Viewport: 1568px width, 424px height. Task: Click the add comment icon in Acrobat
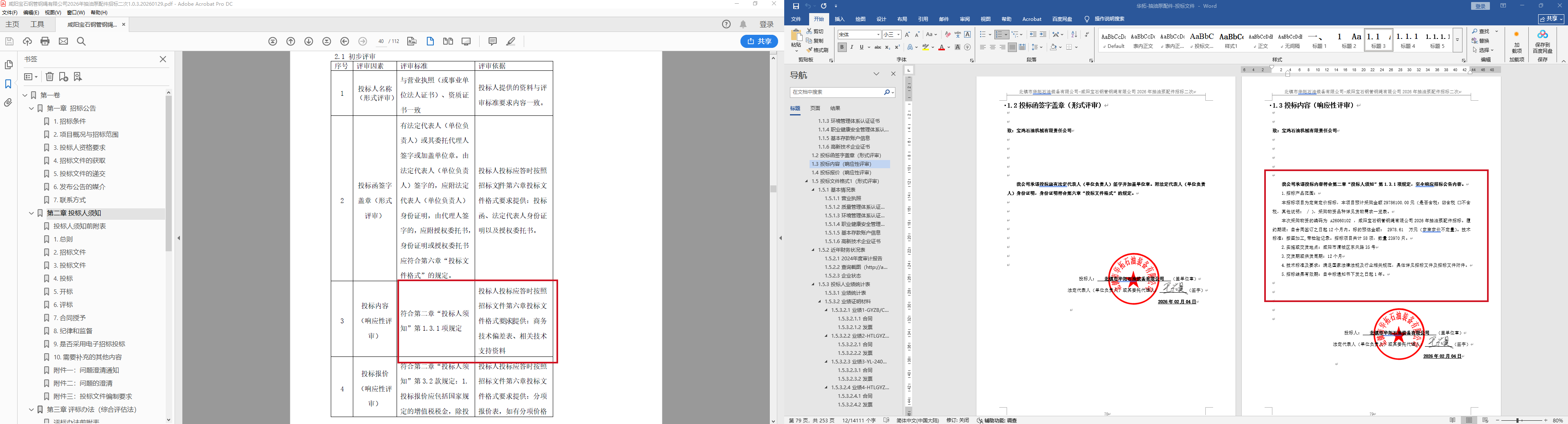coord(492,41)
